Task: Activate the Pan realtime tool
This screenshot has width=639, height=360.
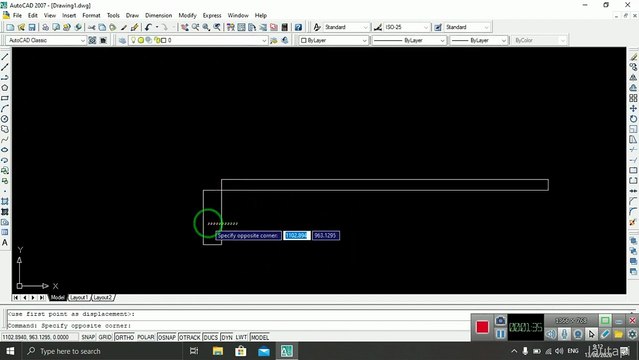Action: [185, 27]
